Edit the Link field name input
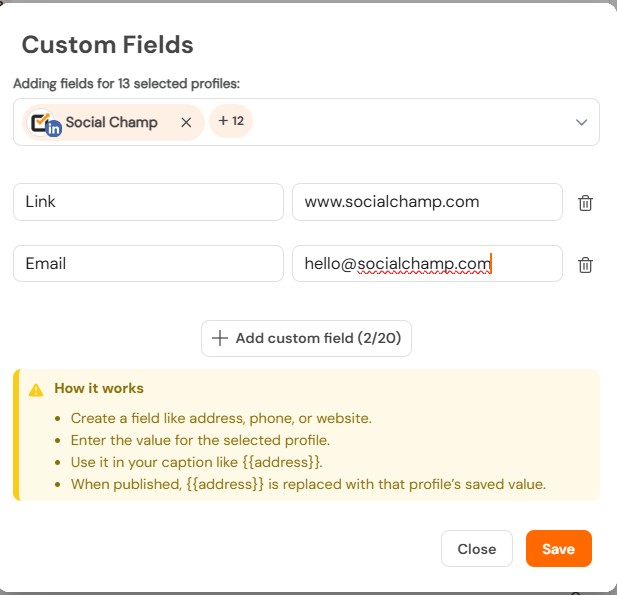This screenshot has height=595, width=617. (148, 202)
